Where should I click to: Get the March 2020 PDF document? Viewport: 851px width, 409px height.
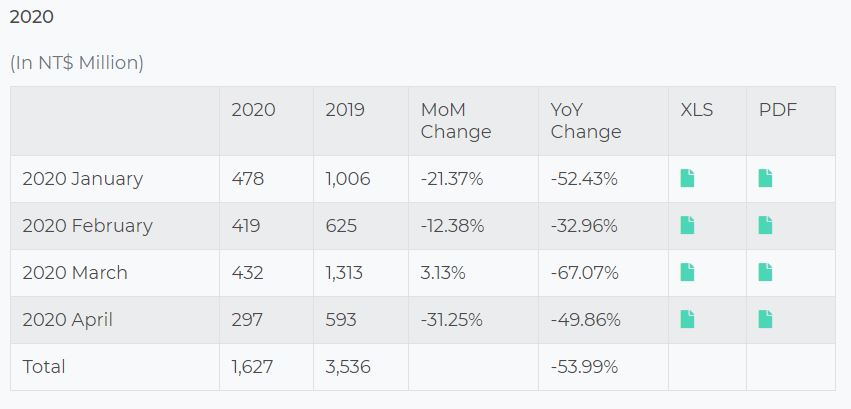click(765, 273)
